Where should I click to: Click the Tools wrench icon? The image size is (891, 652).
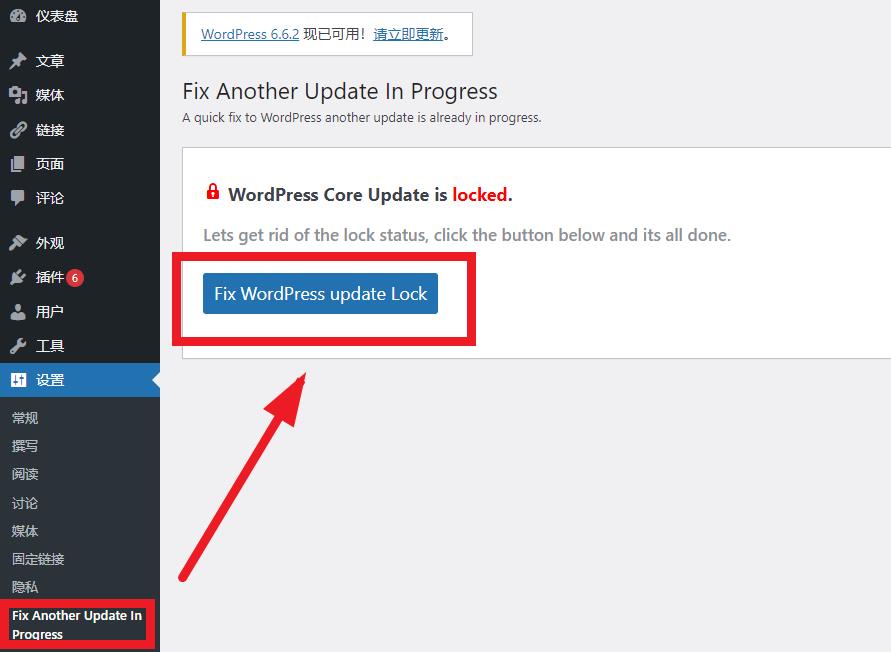[18, 346]
